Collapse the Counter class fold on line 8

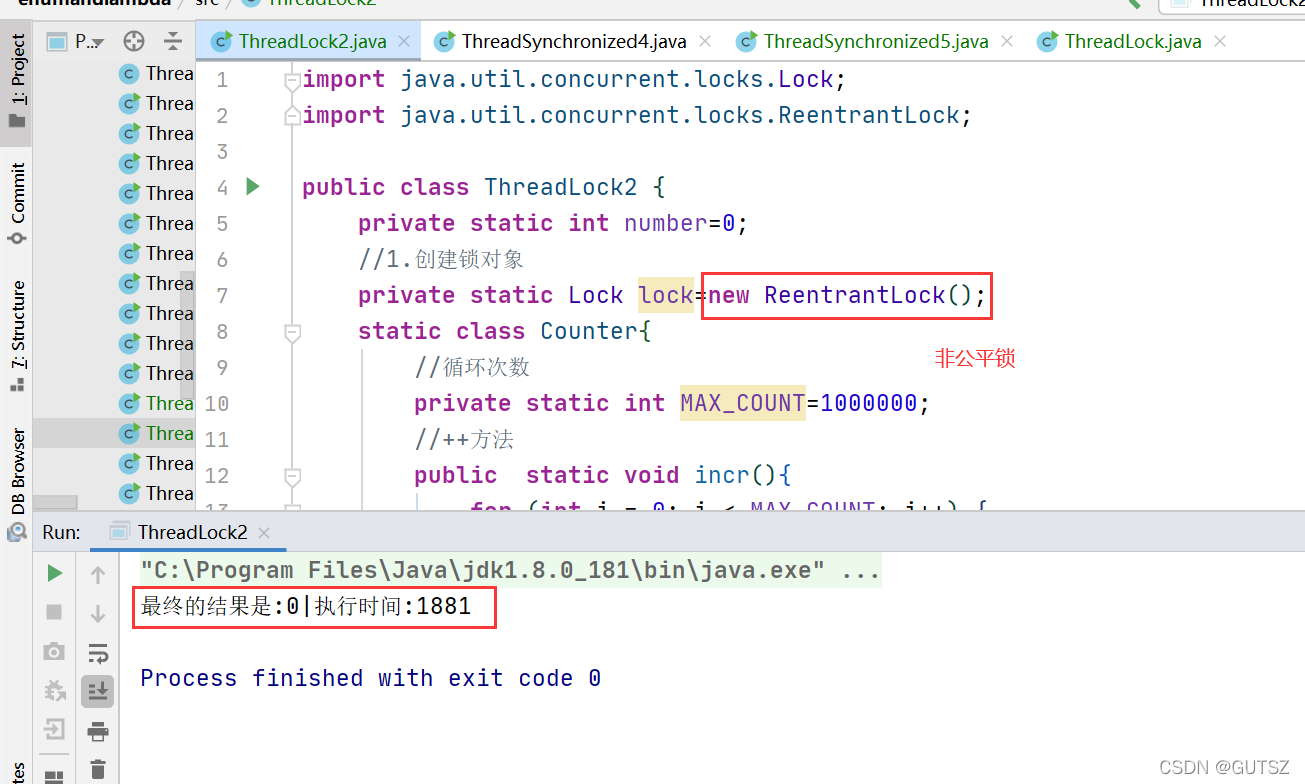292,332
